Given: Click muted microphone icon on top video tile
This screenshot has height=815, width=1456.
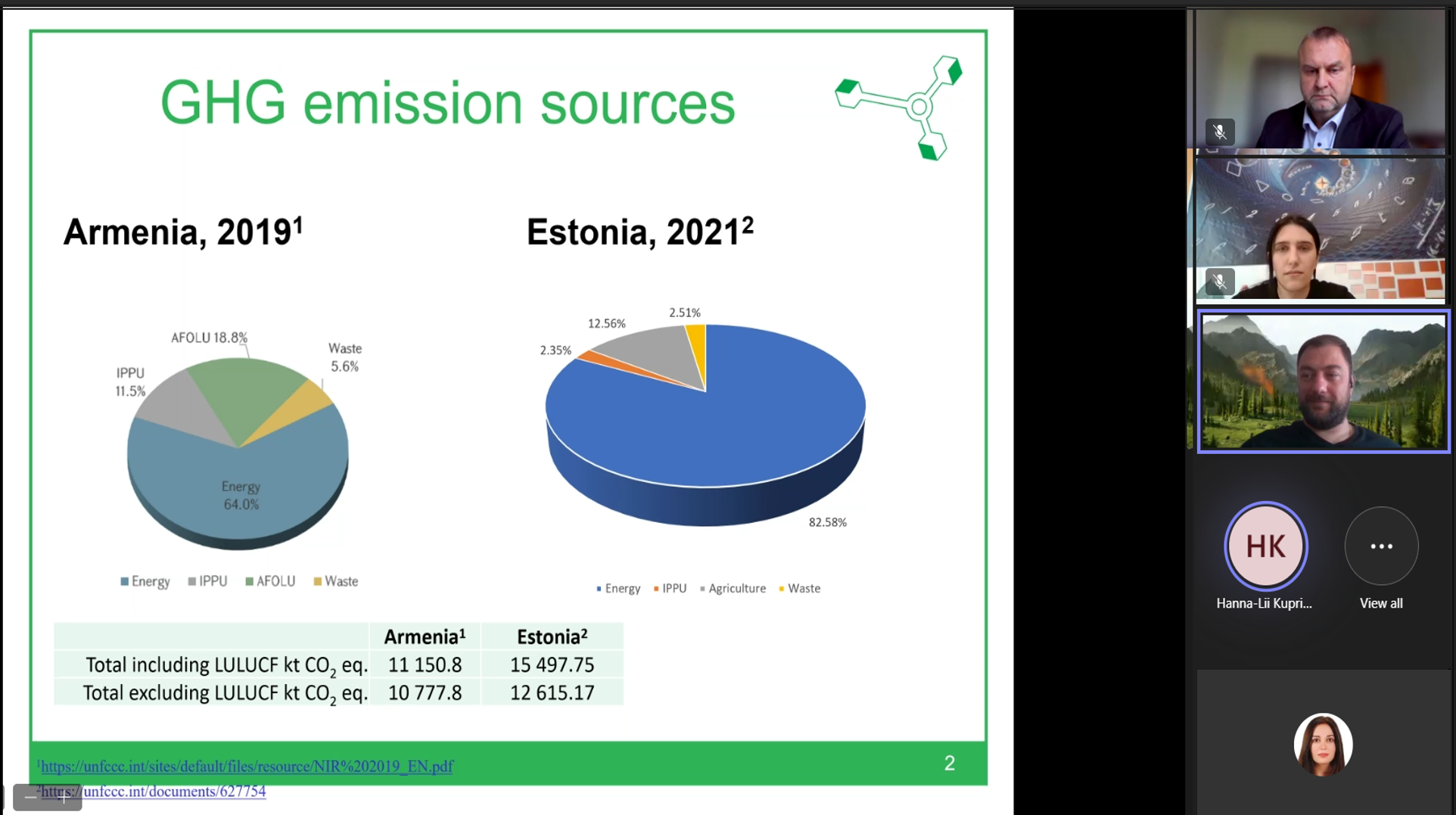Looking at the screenshot, I should pos(1219,132).
